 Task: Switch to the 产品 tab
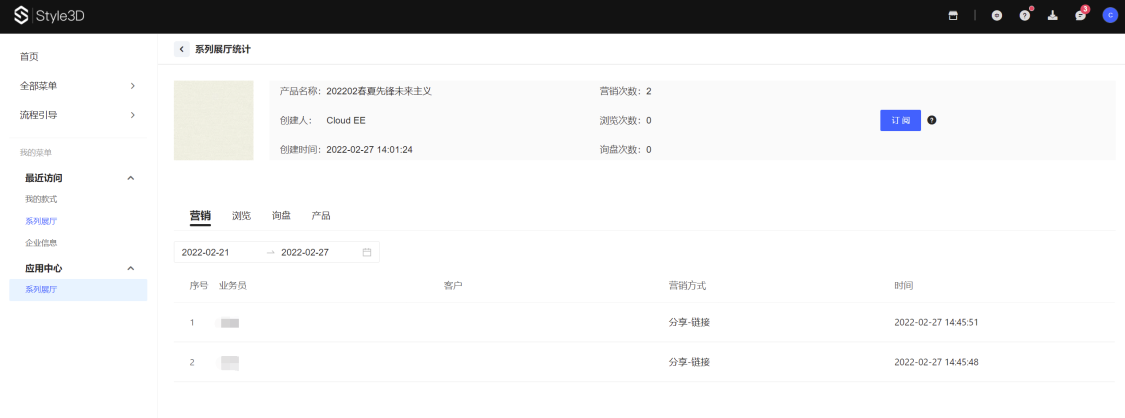[x=321, y=216]
